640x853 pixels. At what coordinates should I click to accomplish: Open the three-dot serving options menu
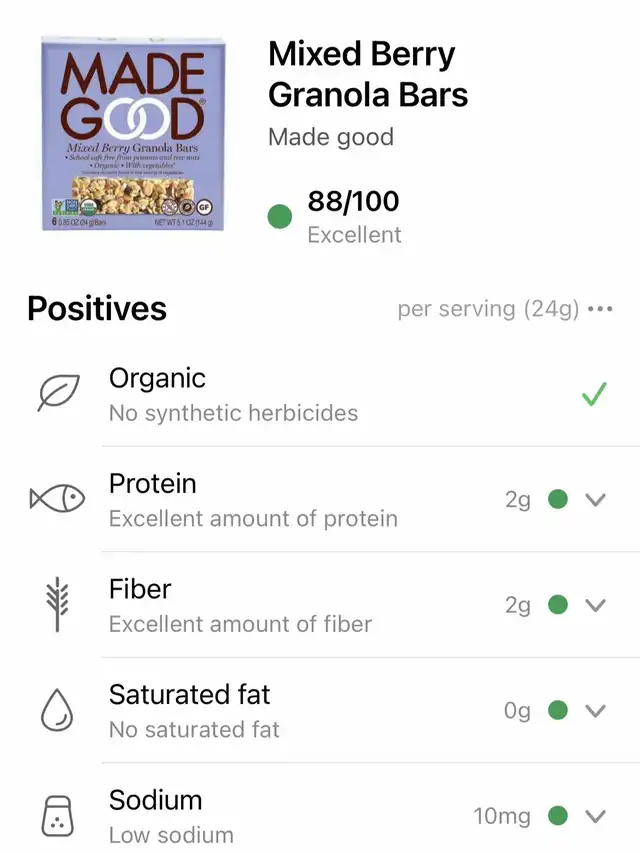point(601,309)
